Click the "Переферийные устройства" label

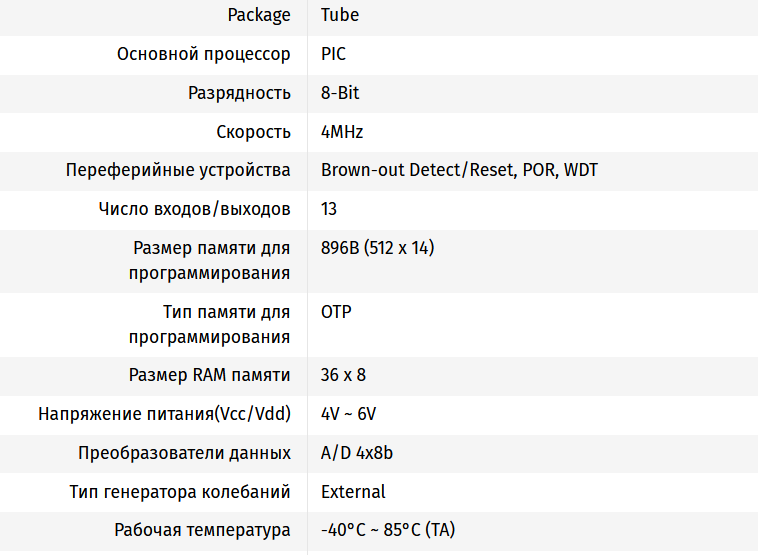tap(178, 170)
